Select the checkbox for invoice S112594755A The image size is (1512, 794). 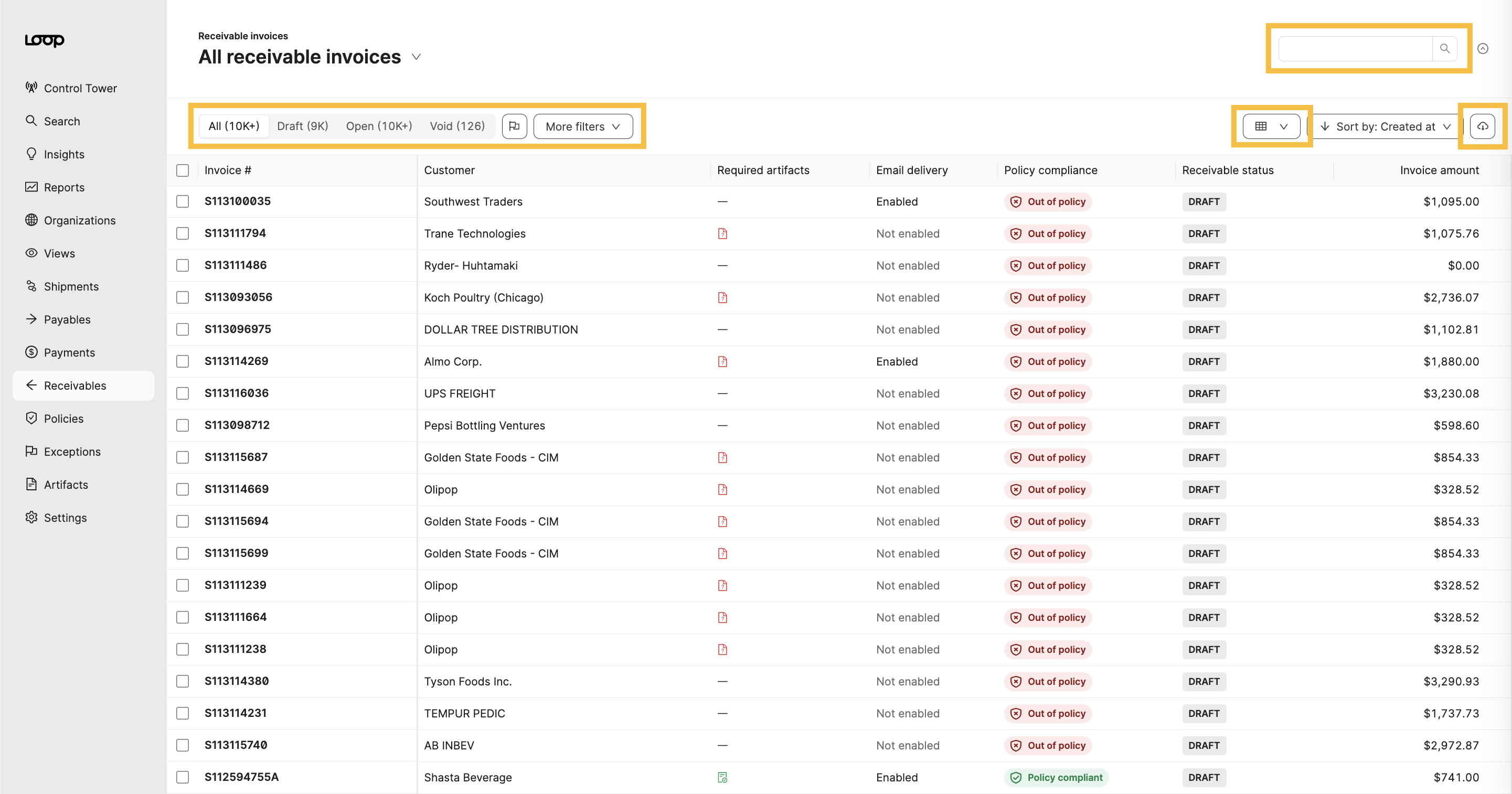click(183, 777)
